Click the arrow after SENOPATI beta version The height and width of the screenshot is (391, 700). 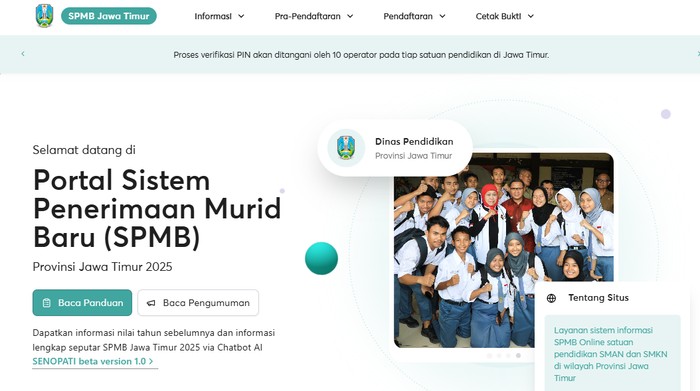[x=151, y=362]
